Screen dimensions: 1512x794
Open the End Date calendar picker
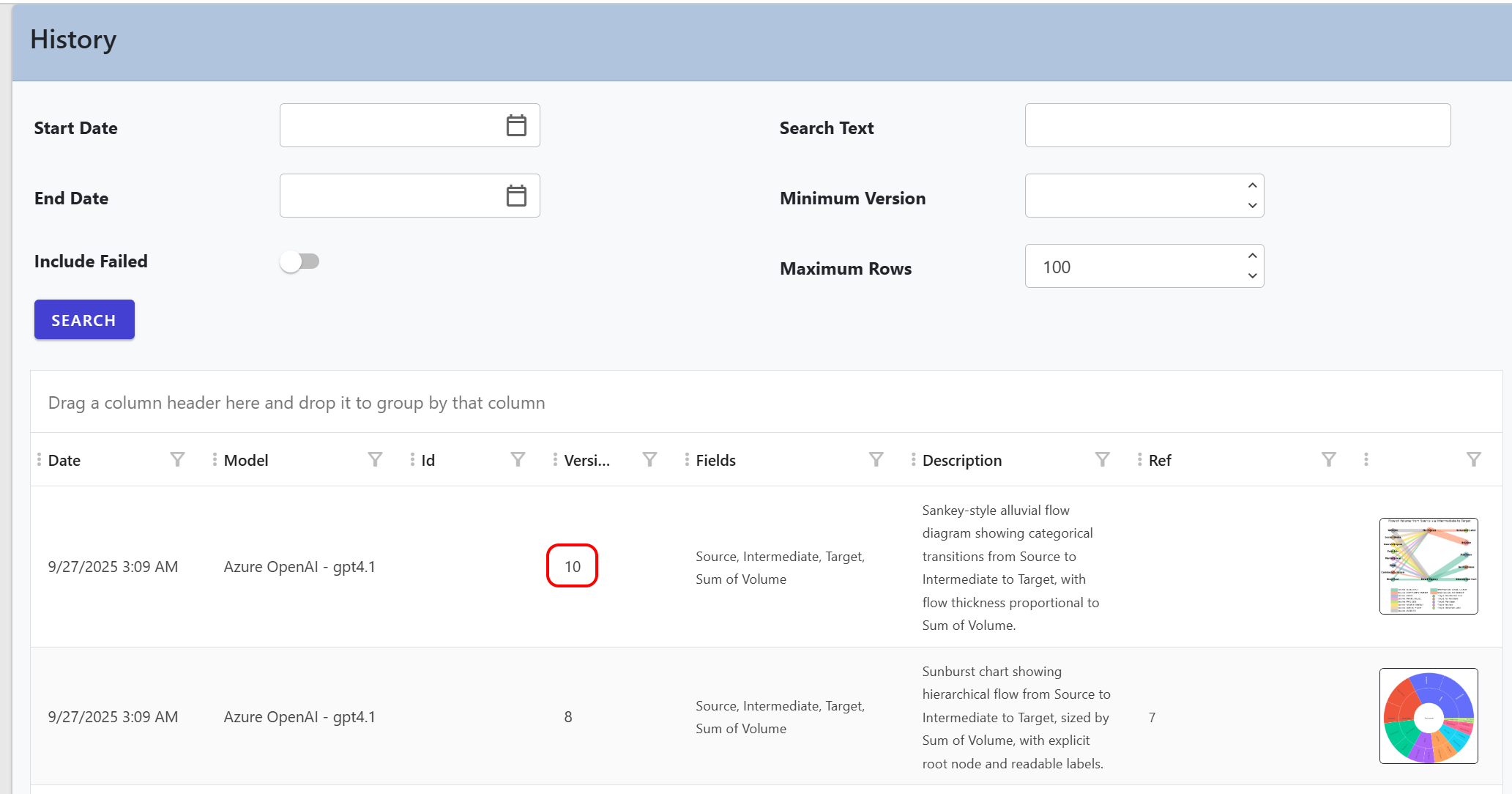pos(516,196)
